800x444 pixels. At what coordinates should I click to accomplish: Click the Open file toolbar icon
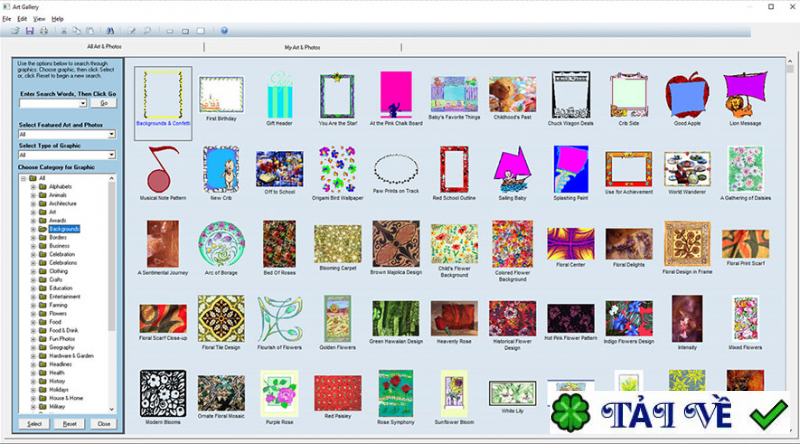coord(15,31)
